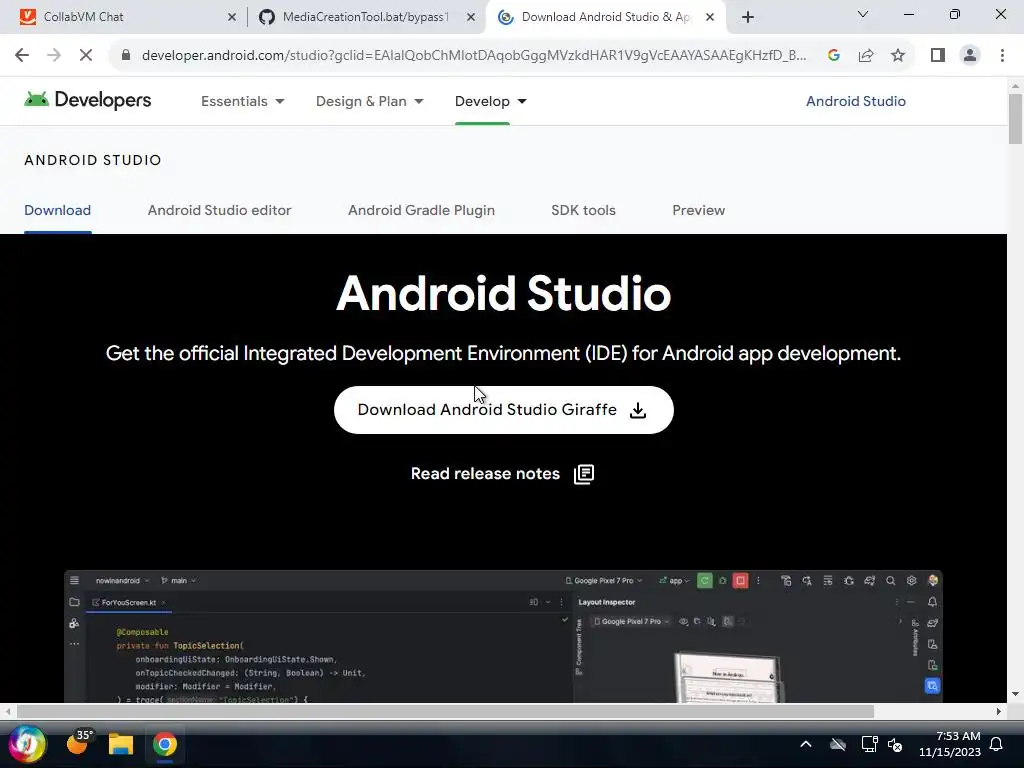View site info via padlock icon

[126, 56]
